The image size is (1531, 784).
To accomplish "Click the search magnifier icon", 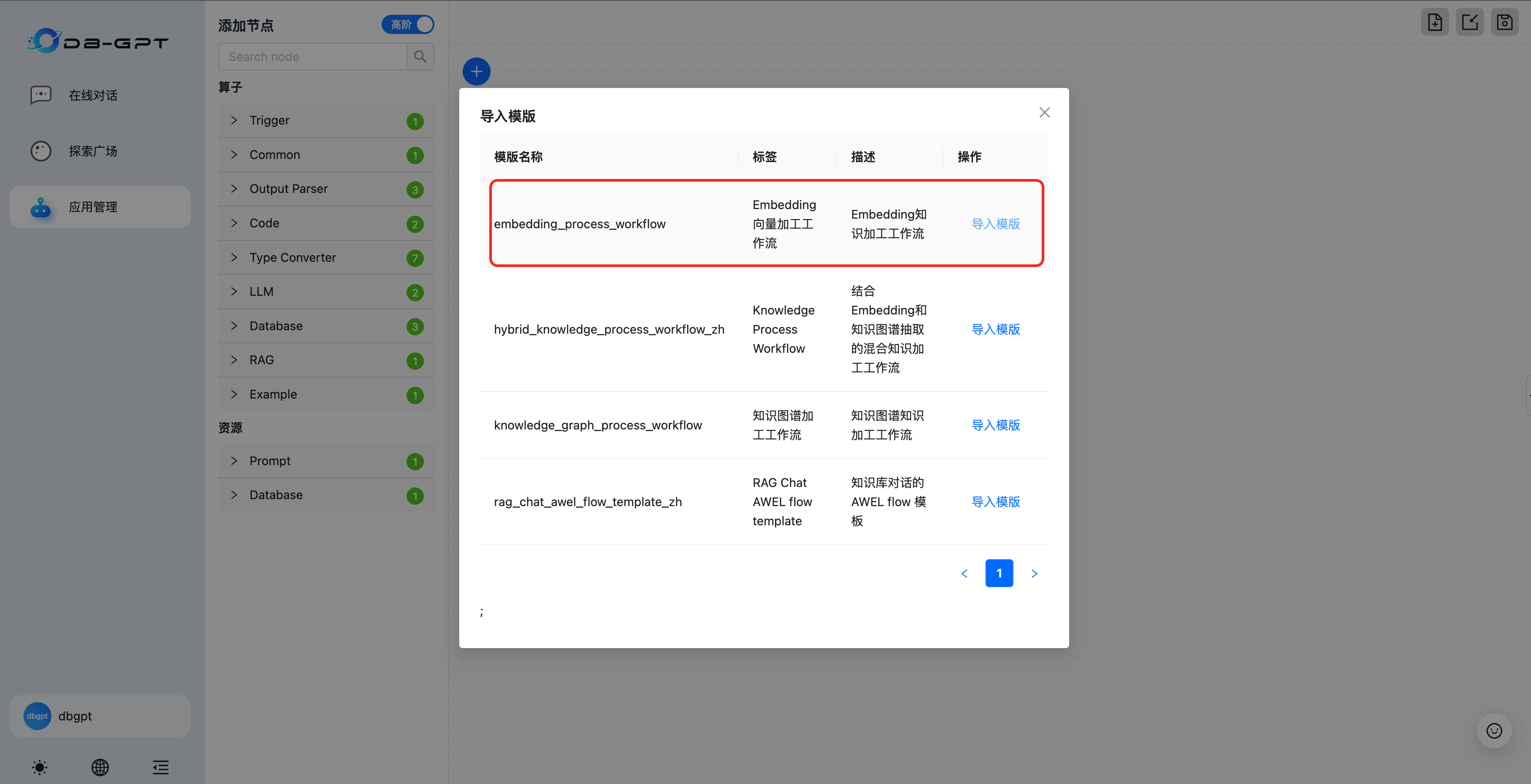I will coord(420,57).
